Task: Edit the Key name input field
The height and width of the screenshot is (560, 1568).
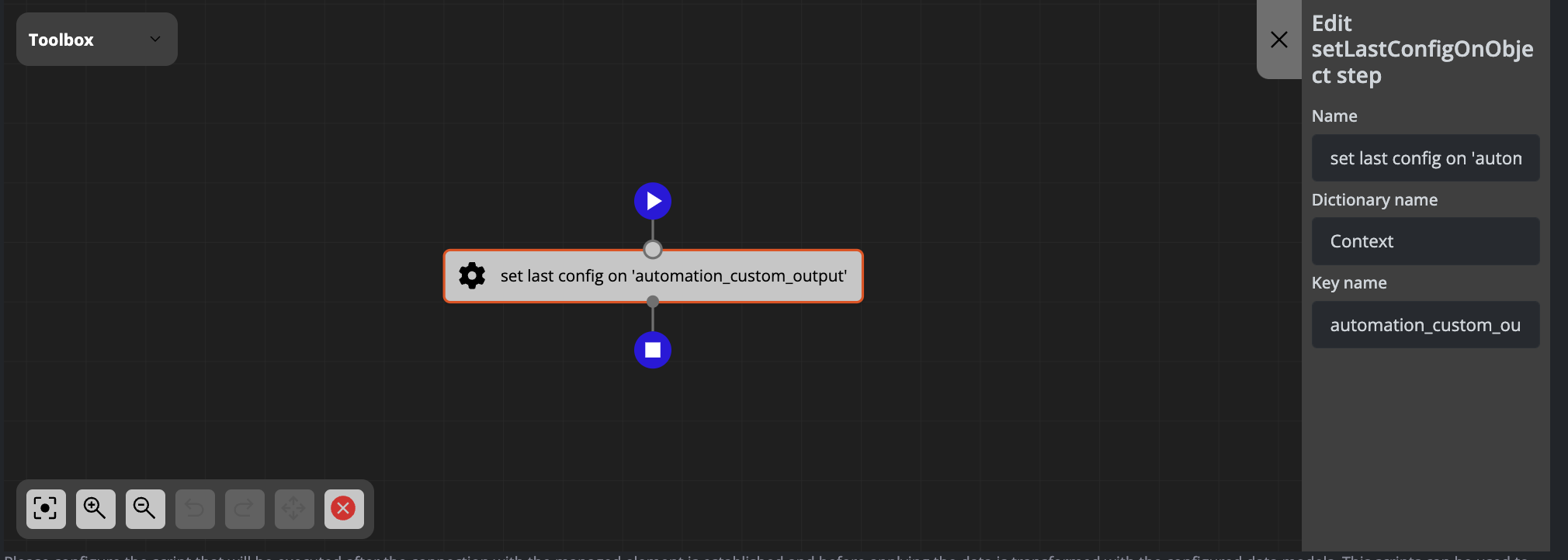Action: (x=1425, y=325)
